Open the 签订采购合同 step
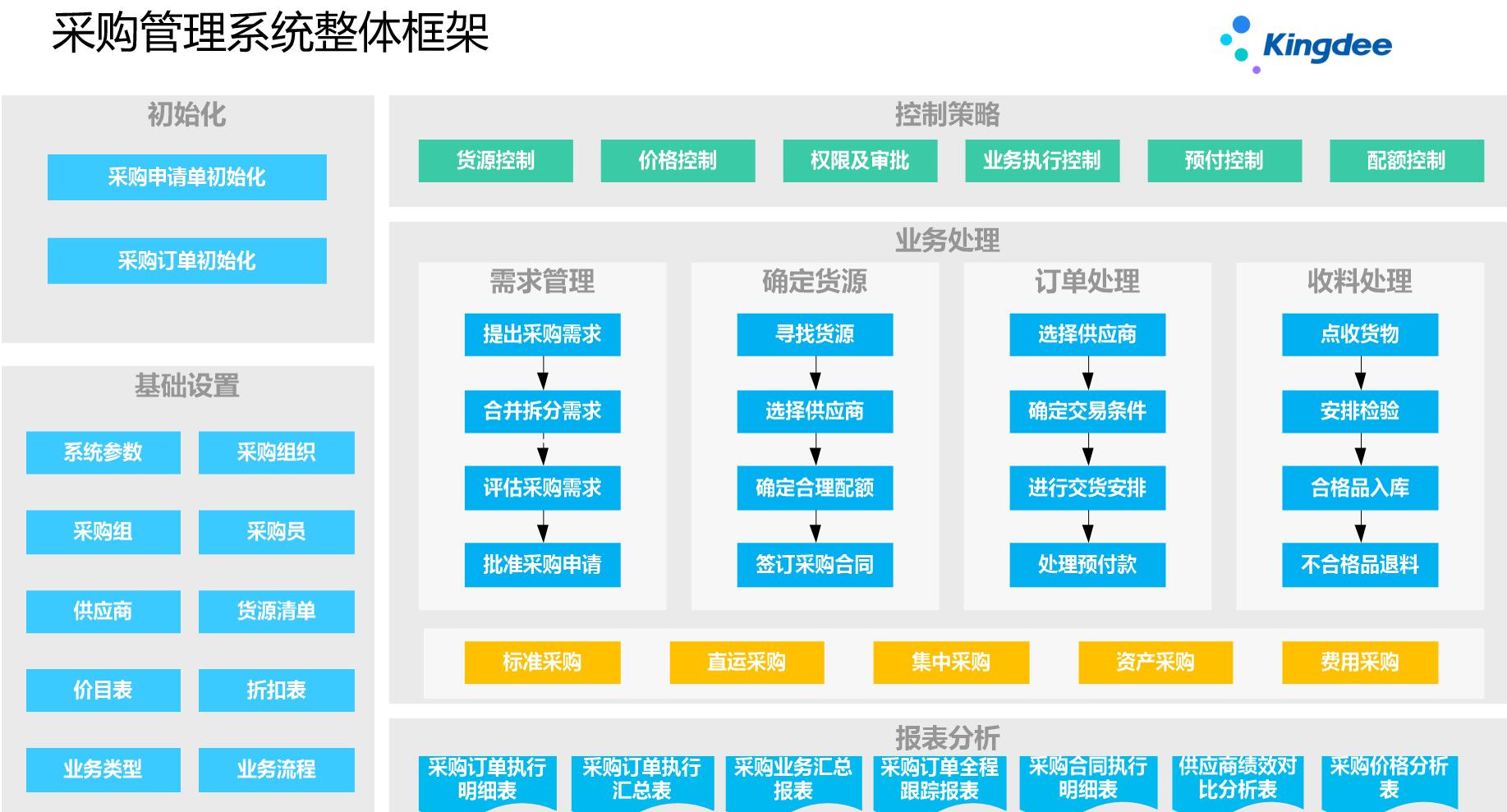1507x812 pixels. click(815, 565)
